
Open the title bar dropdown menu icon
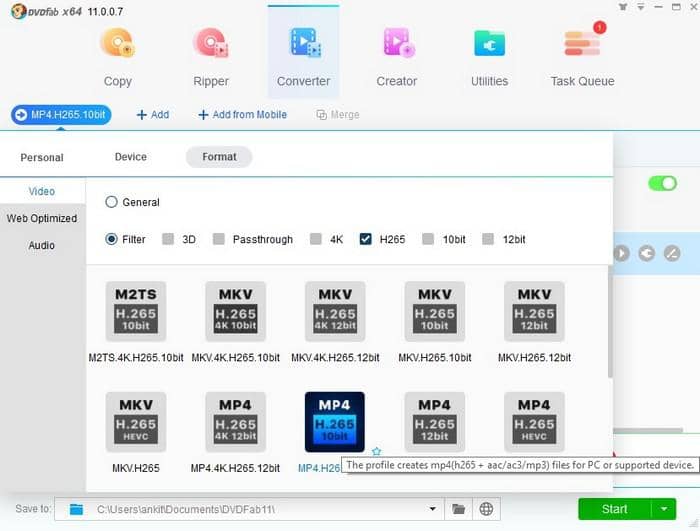click(x=641, y=7)
